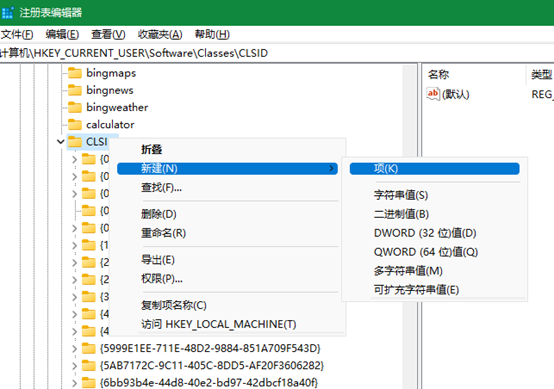
Task: Select 二进制值(B) in the submenu
Action: click(435, 214)
